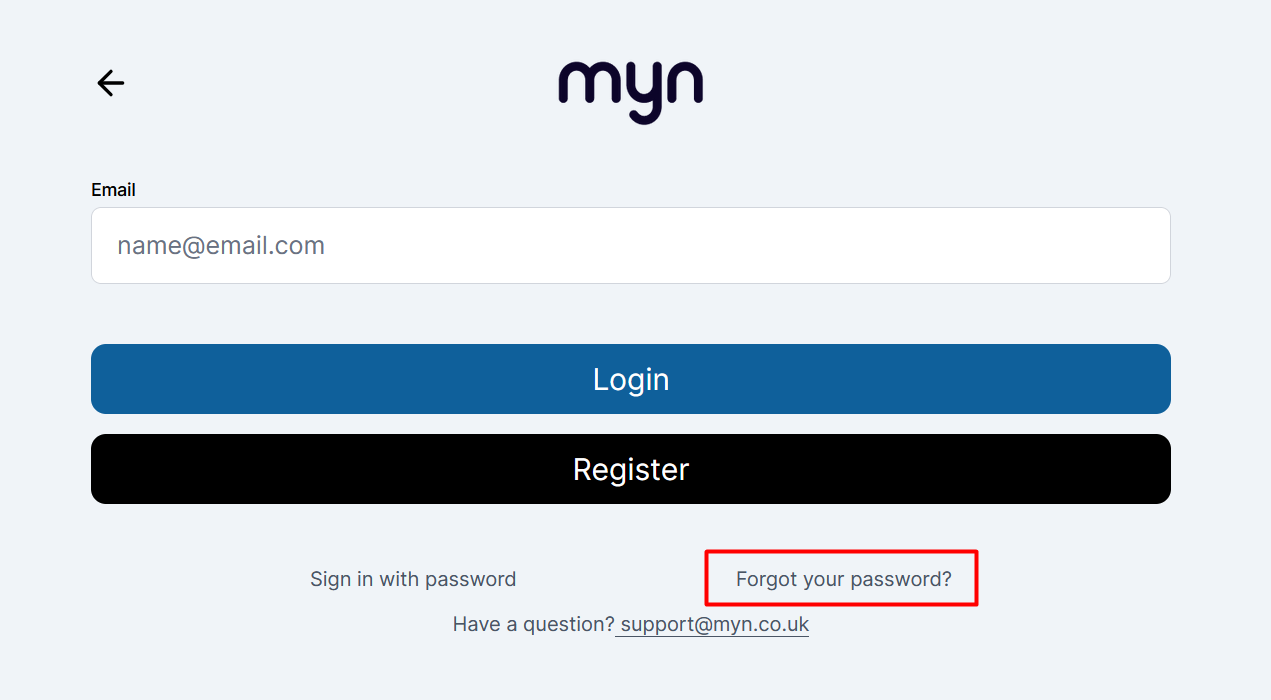The height and width of the screenshot is (700, 1271).
Task: Click the Have a question? text
Action: [x=533, y=624]
